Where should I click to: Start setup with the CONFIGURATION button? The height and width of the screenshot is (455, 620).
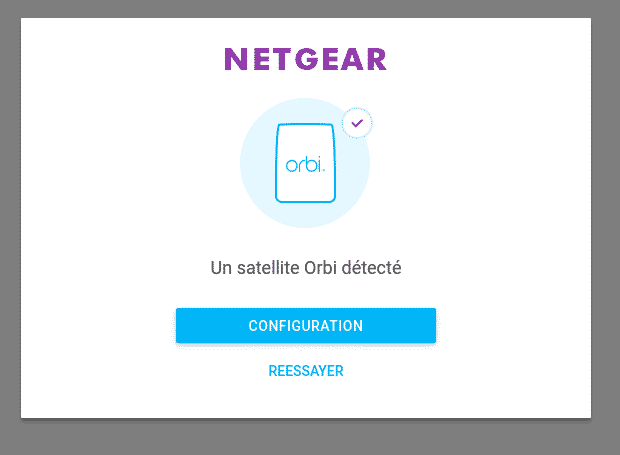pos(306,325)
